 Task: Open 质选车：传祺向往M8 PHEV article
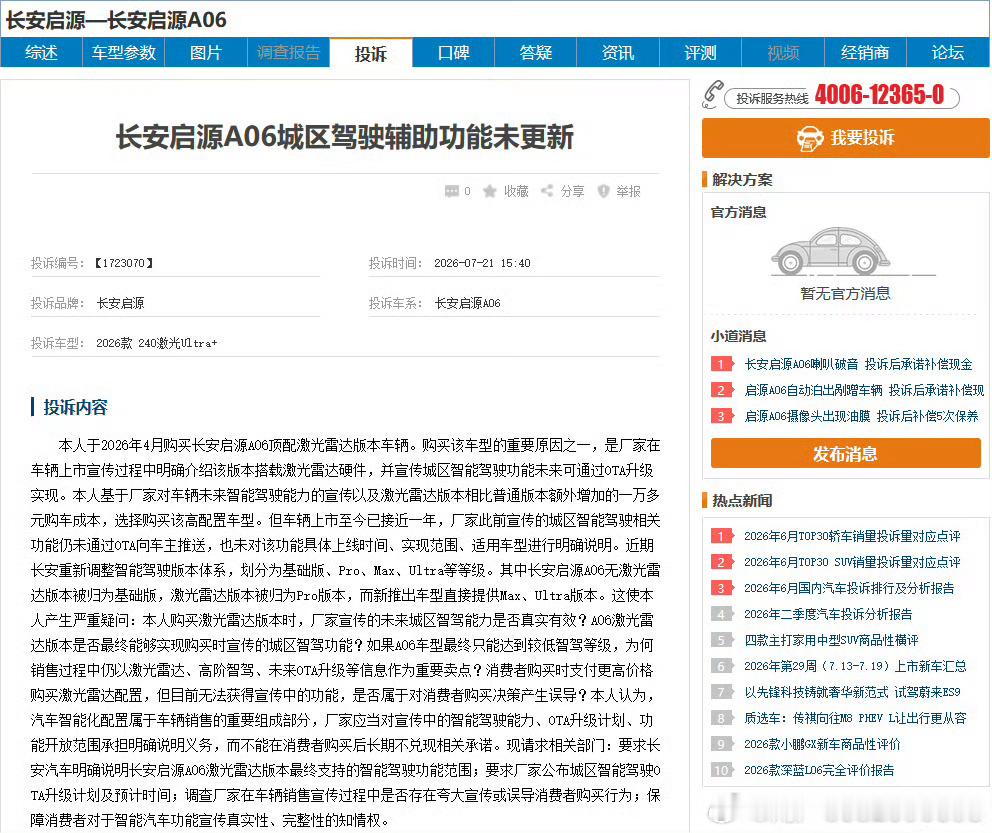855,718
